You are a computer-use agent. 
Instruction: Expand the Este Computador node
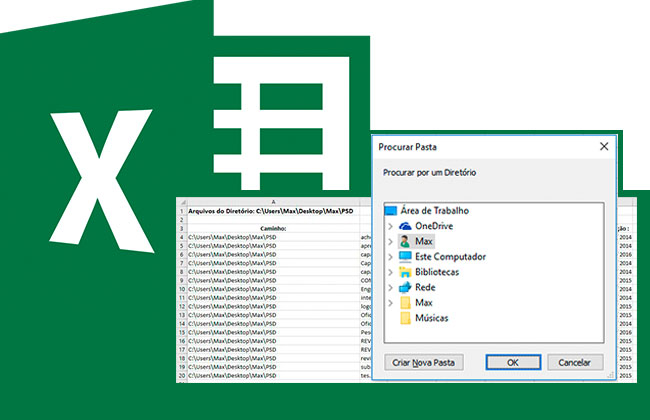click(x=390, y=257)
